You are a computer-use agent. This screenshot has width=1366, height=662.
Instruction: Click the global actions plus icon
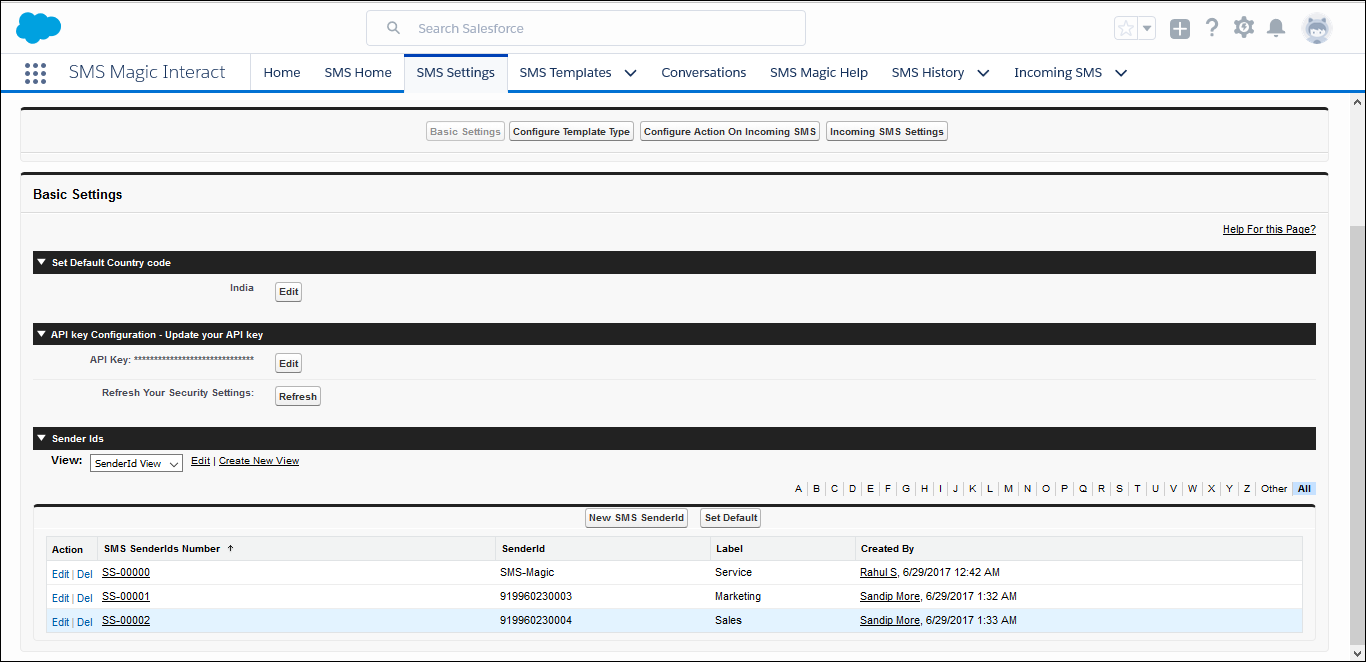pyautogui.click(x=1180, y=29)
